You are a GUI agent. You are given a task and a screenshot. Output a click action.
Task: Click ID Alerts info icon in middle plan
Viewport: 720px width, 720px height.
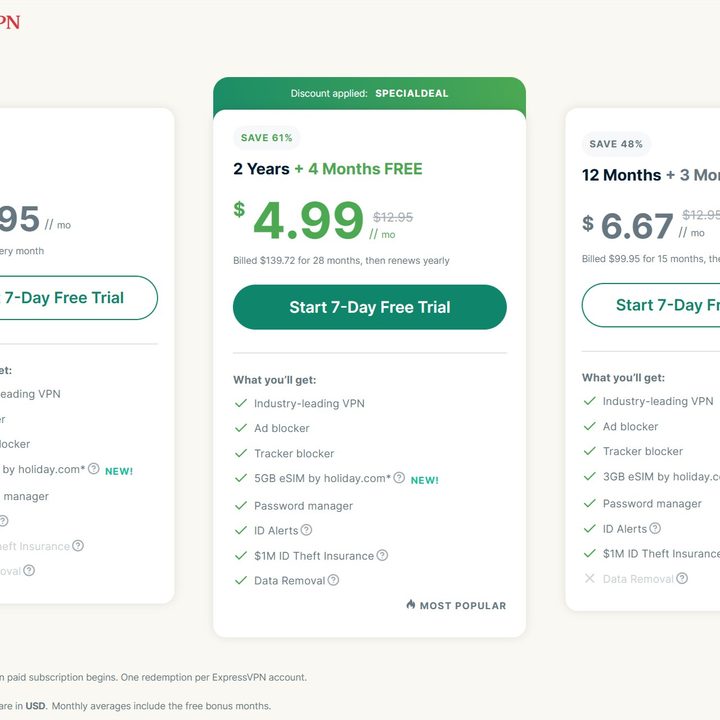306,530
